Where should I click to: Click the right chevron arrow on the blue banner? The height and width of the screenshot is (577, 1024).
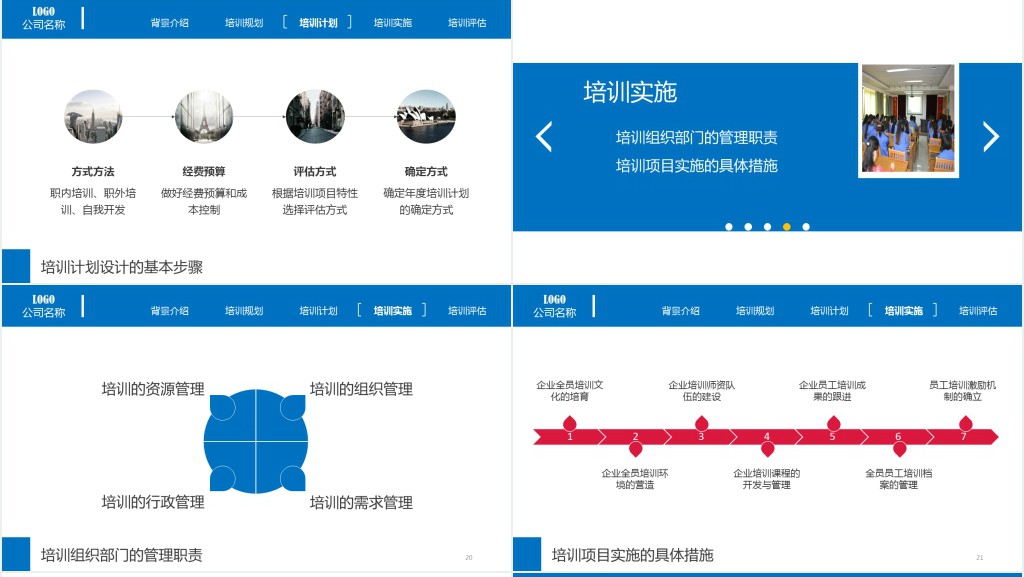click(x=990, y=136)
